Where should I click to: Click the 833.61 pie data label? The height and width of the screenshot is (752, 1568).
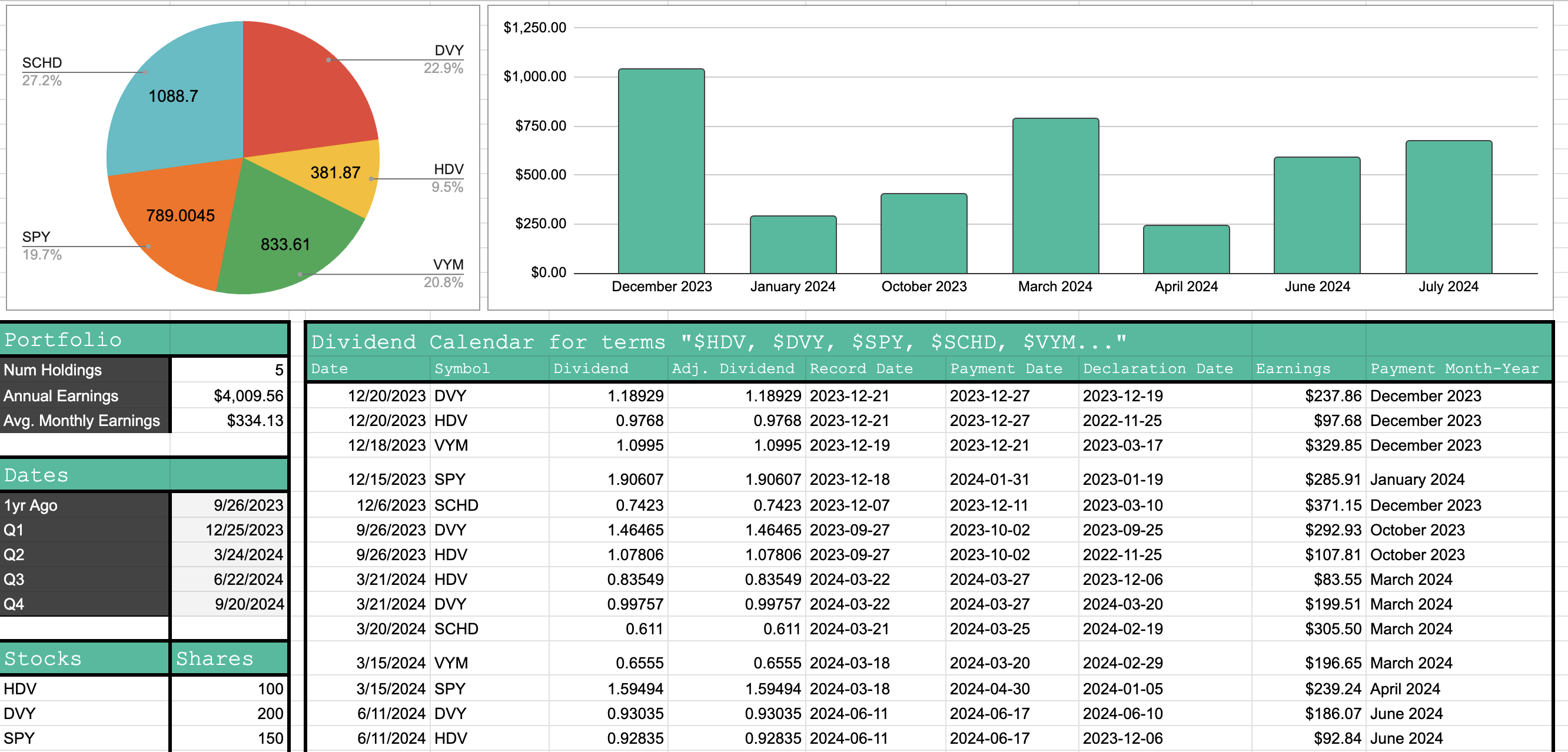(285, 245)
